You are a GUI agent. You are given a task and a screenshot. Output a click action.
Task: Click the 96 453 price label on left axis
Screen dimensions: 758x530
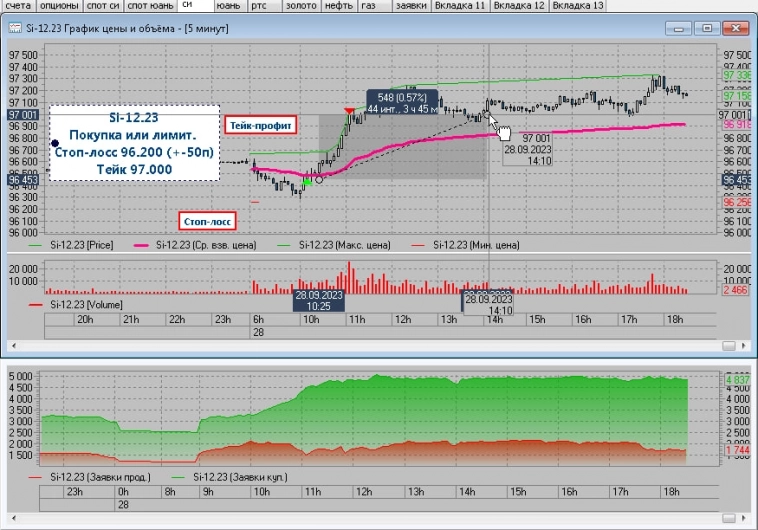(x=23, y=180)
